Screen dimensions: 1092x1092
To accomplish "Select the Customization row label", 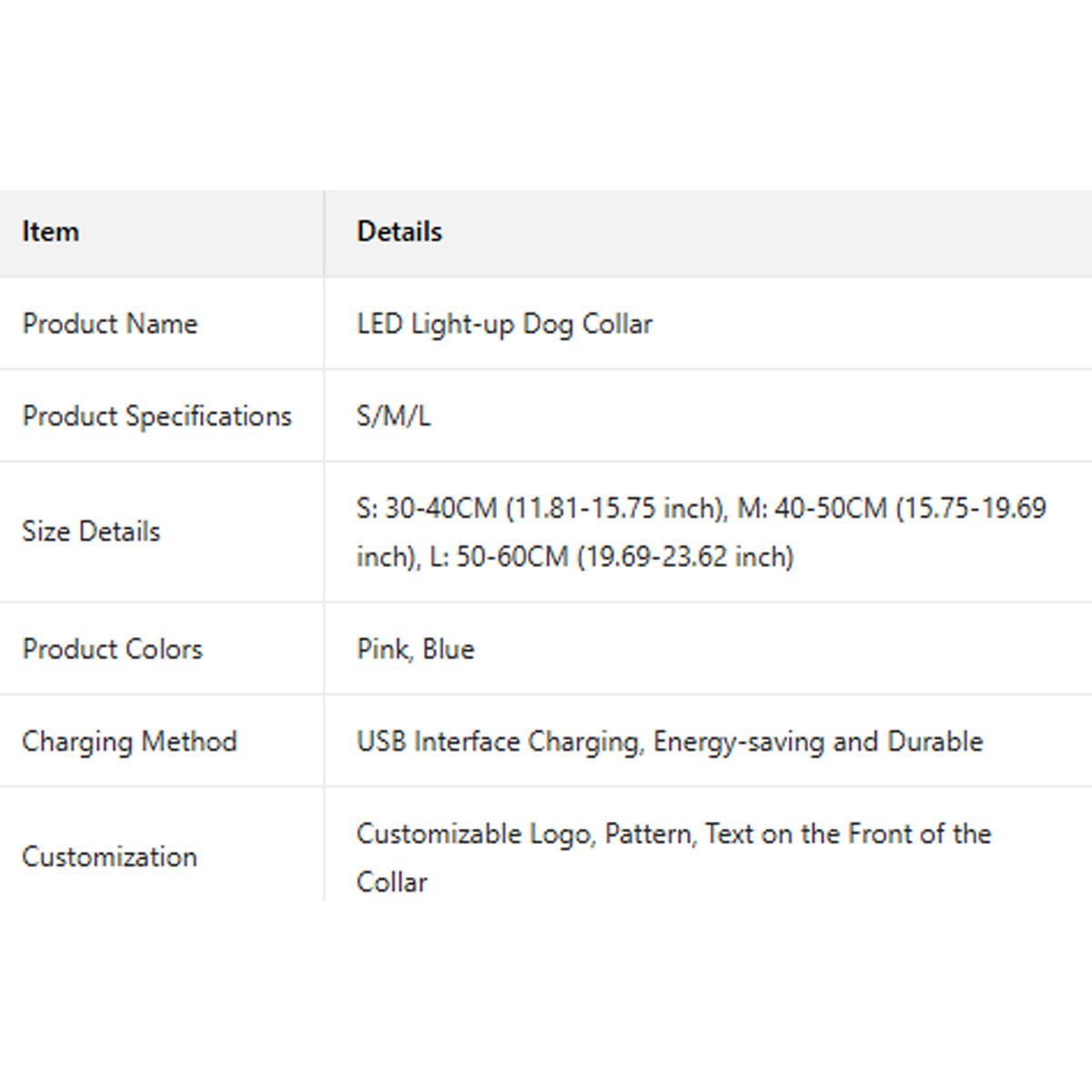I will click(x=109, y=856).
